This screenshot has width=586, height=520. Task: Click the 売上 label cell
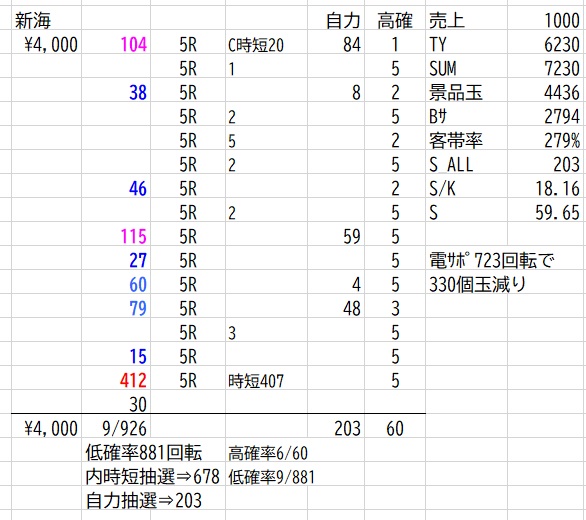pos(466,21)
